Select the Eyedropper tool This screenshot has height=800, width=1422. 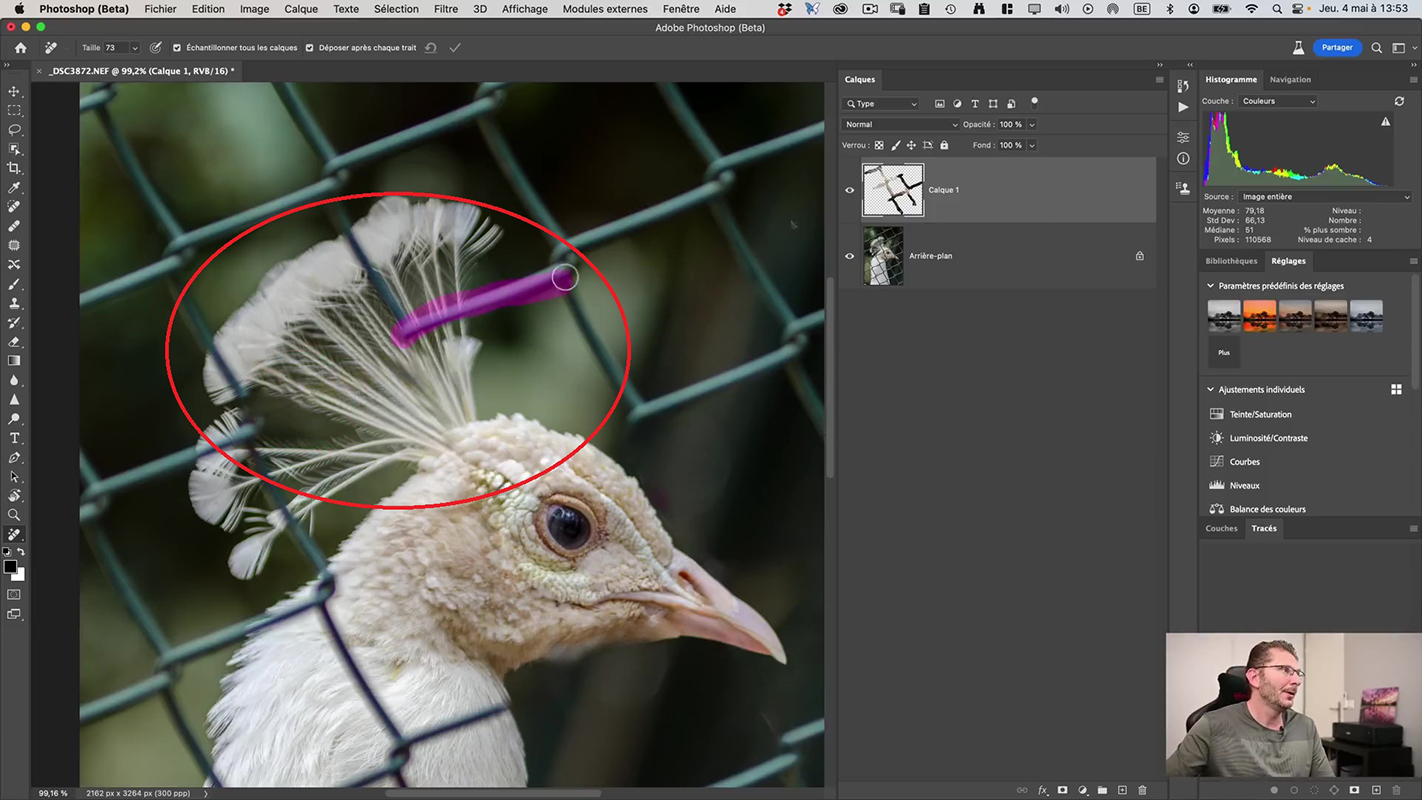(14, 188)
